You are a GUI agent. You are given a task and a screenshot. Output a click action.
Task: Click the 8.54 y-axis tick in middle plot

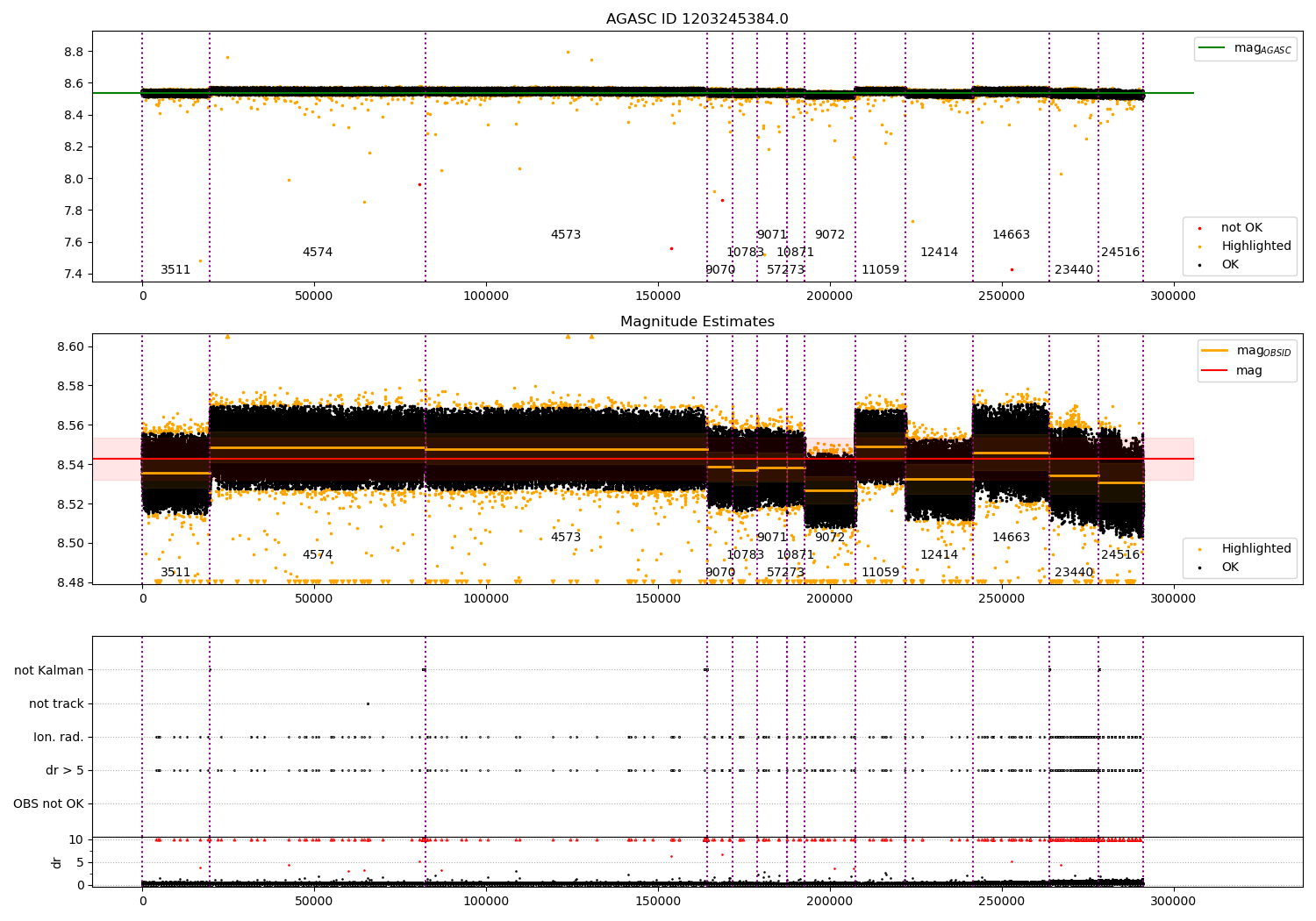(70, 465)
